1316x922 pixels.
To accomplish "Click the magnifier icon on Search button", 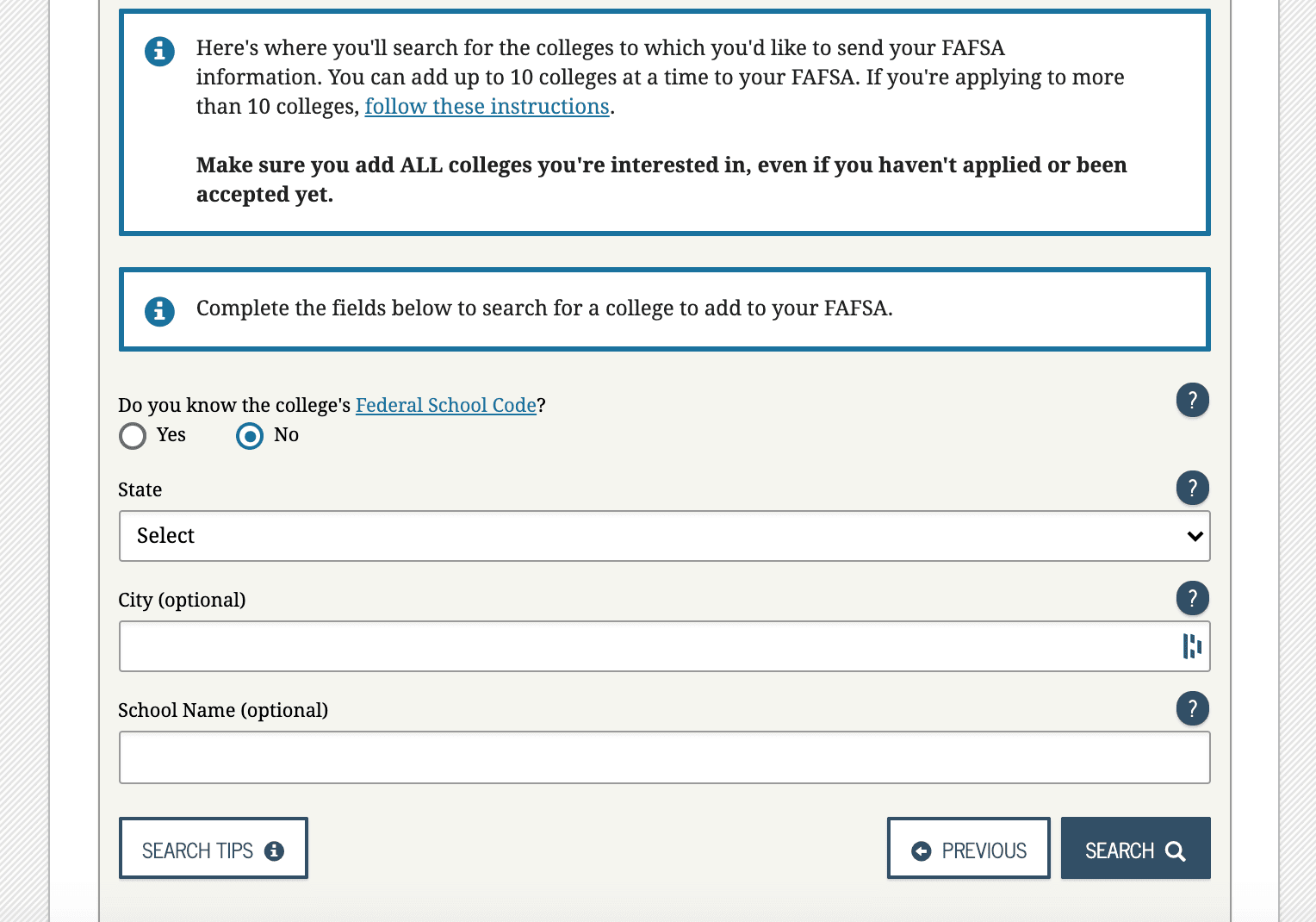I will [1176, 851].
